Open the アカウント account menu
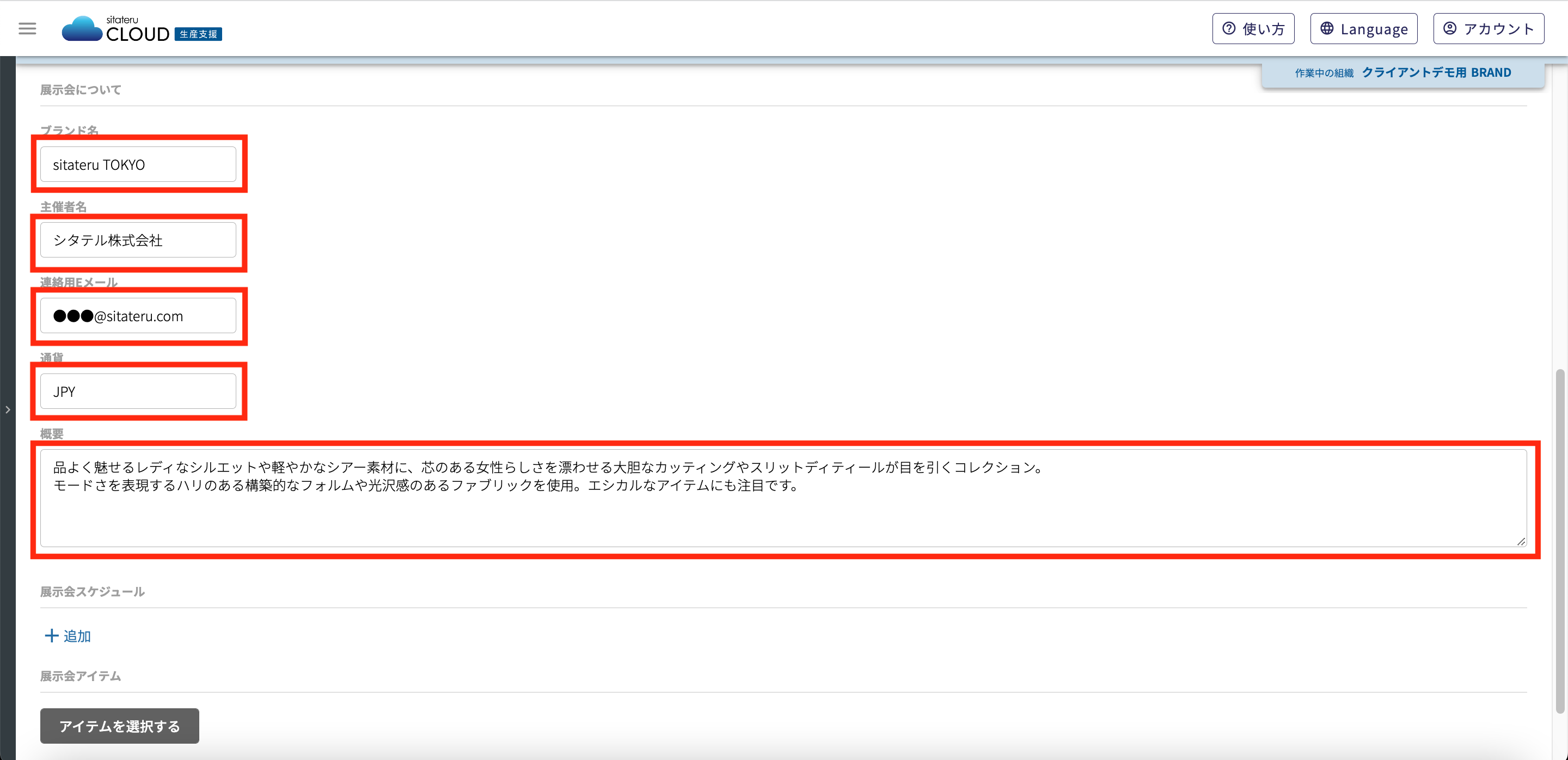This screenshot has width=1568, height=760. pyautogui.click(x=1489, y=29)
